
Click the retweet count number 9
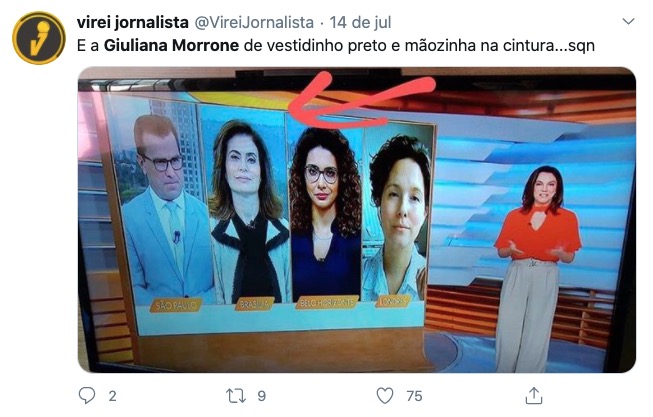(262, 396)
